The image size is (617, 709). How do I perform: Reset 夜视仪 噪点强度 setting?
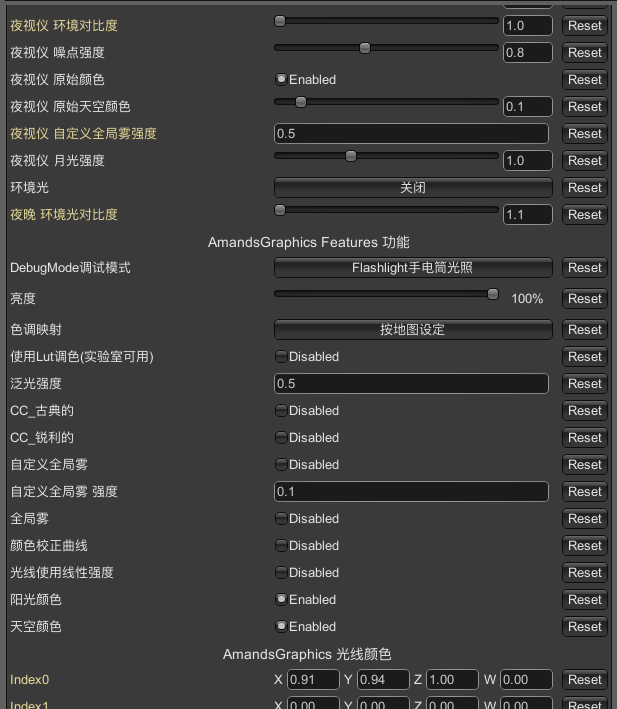coord(585,53)
